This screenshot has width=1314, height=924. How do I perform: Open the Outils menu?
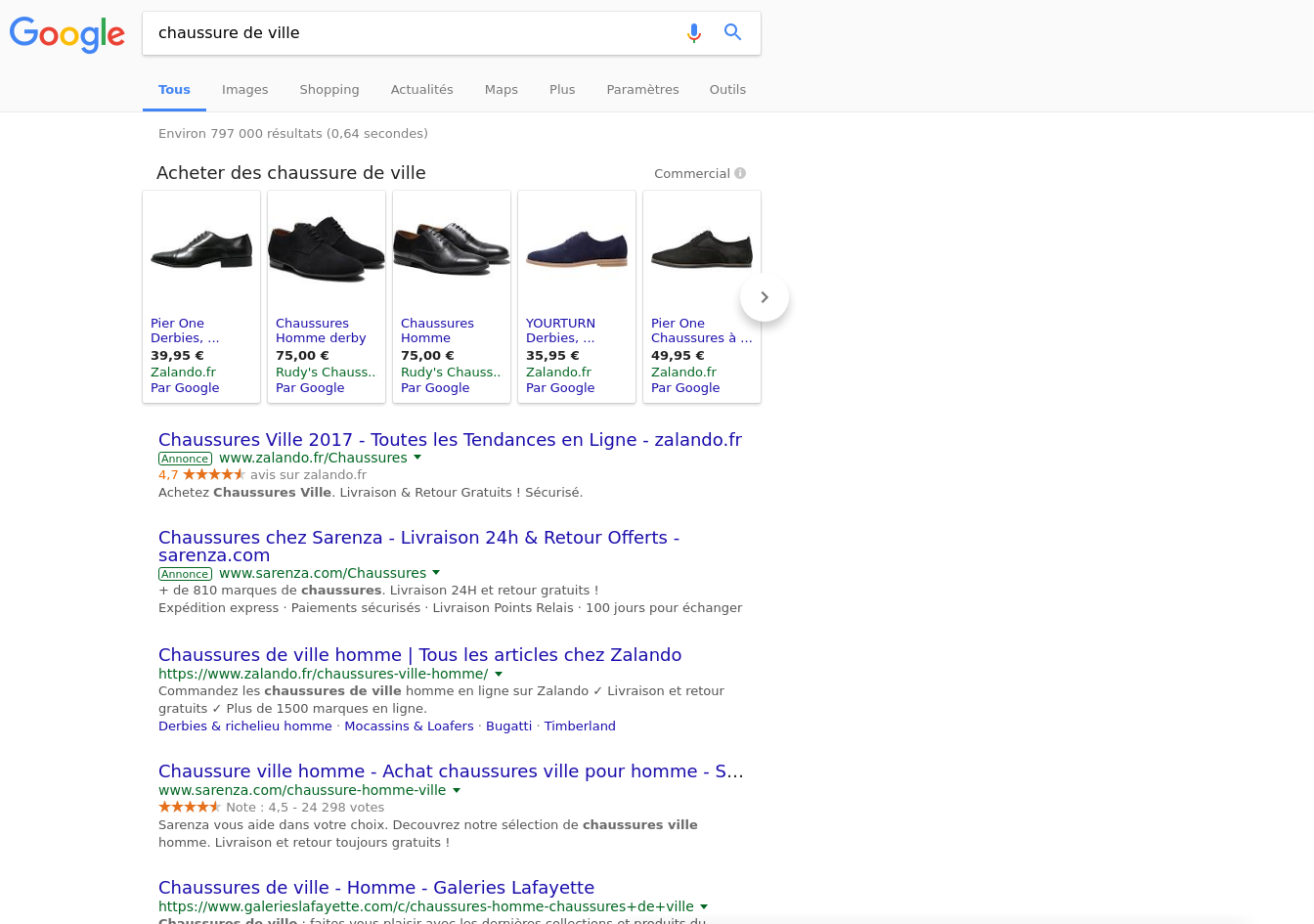[727, 90]
